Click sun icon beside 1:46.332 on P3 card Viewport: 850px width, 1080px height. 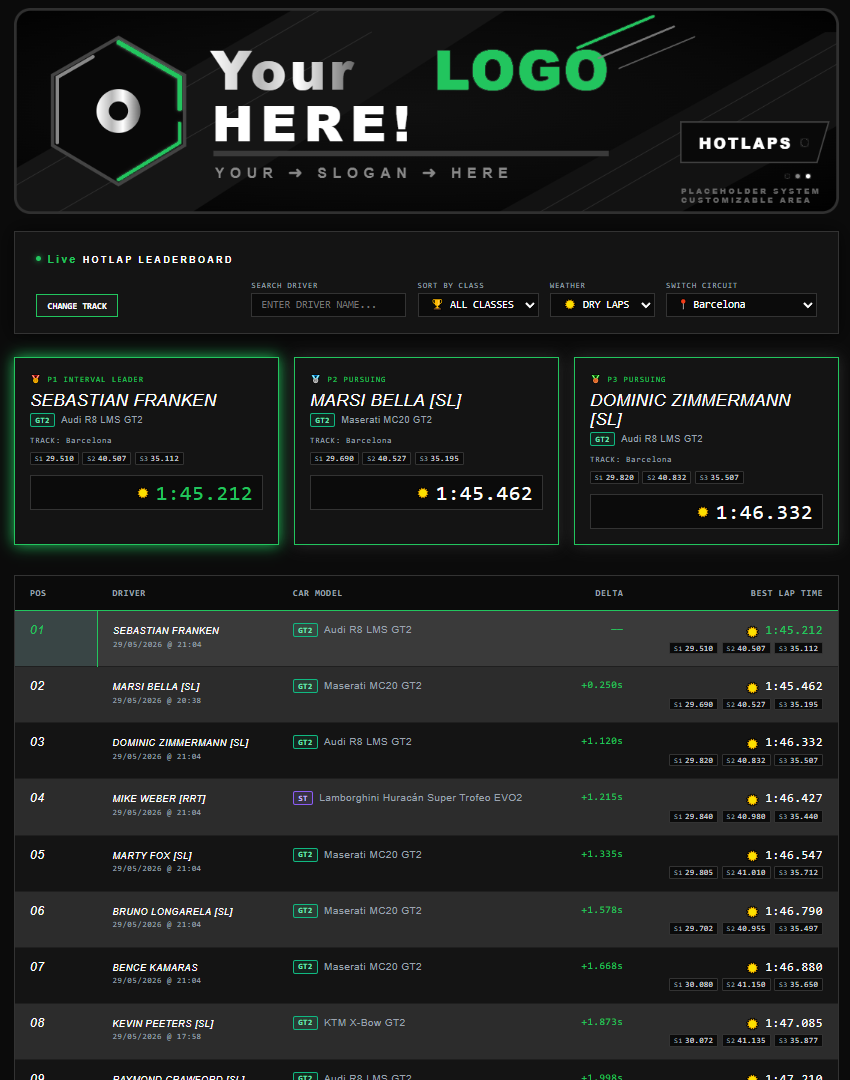[703, 512]
